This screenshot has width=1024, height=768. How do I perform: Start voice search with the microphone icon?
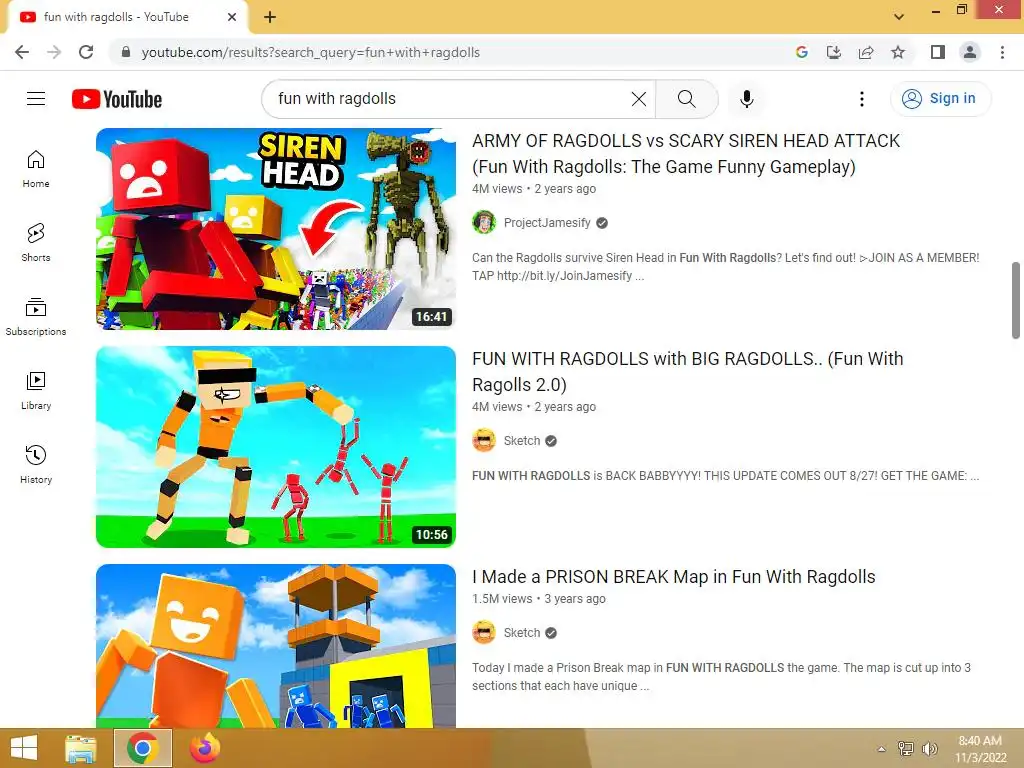746,99
